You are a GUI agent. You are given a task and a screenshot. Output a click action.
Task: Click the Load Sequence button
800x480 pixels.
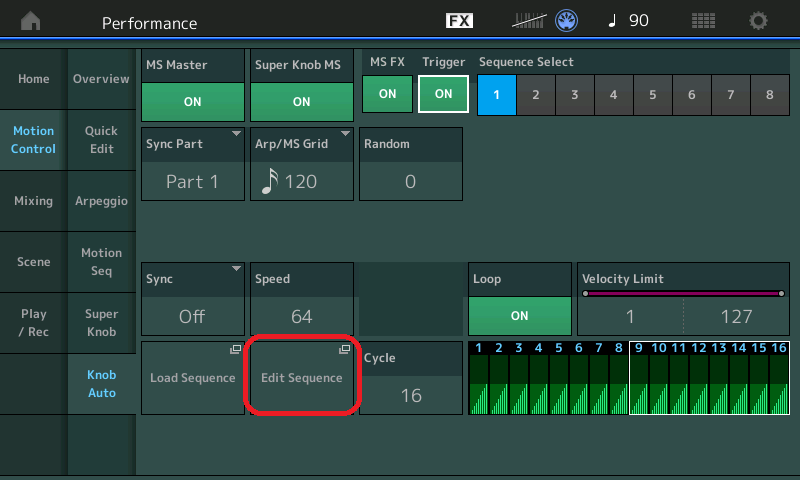pyautogui.click(x=192, y=378)
